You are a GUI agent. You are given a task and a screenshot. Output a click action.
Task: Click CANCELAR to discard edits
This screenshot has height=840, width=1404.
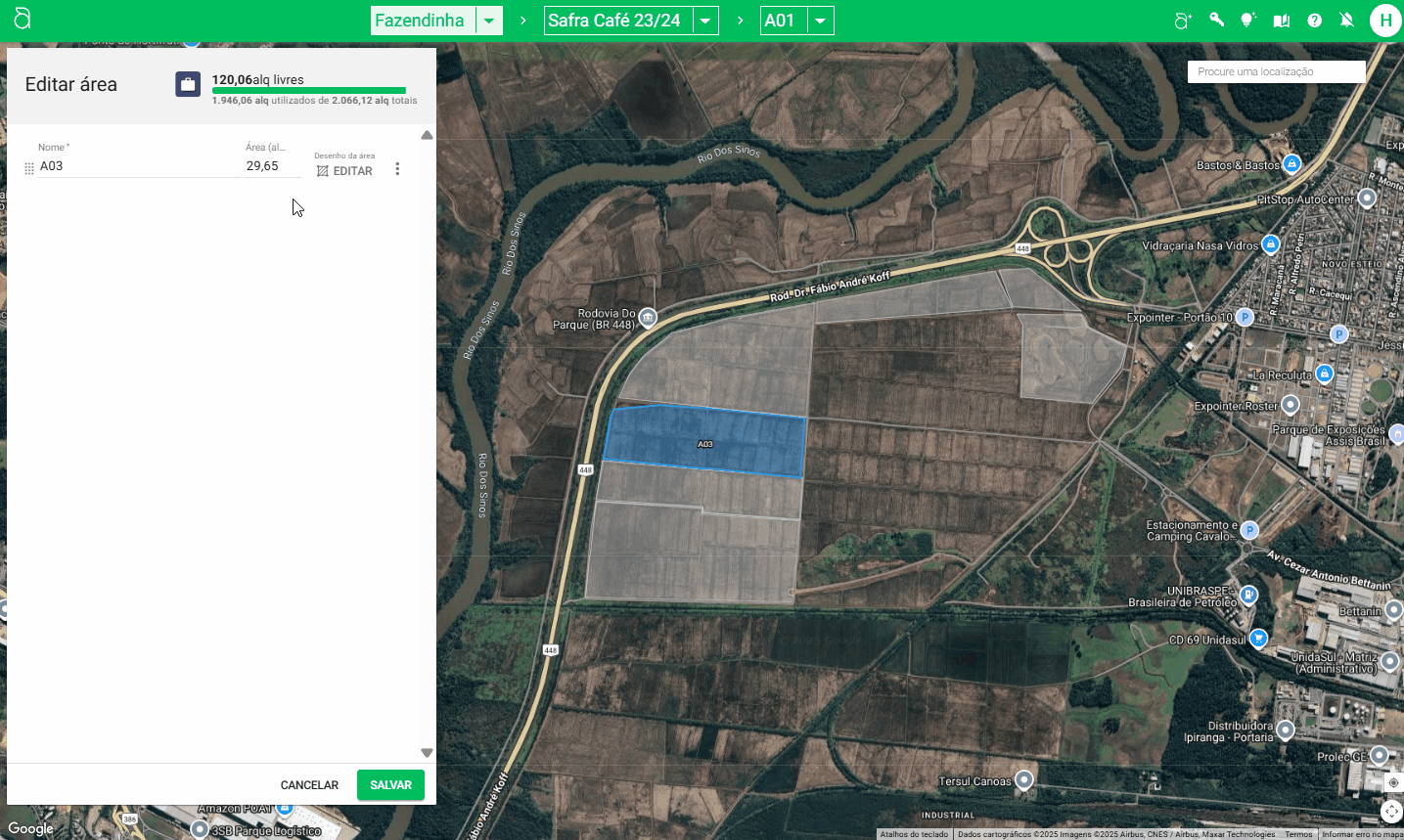click(309, 784)
